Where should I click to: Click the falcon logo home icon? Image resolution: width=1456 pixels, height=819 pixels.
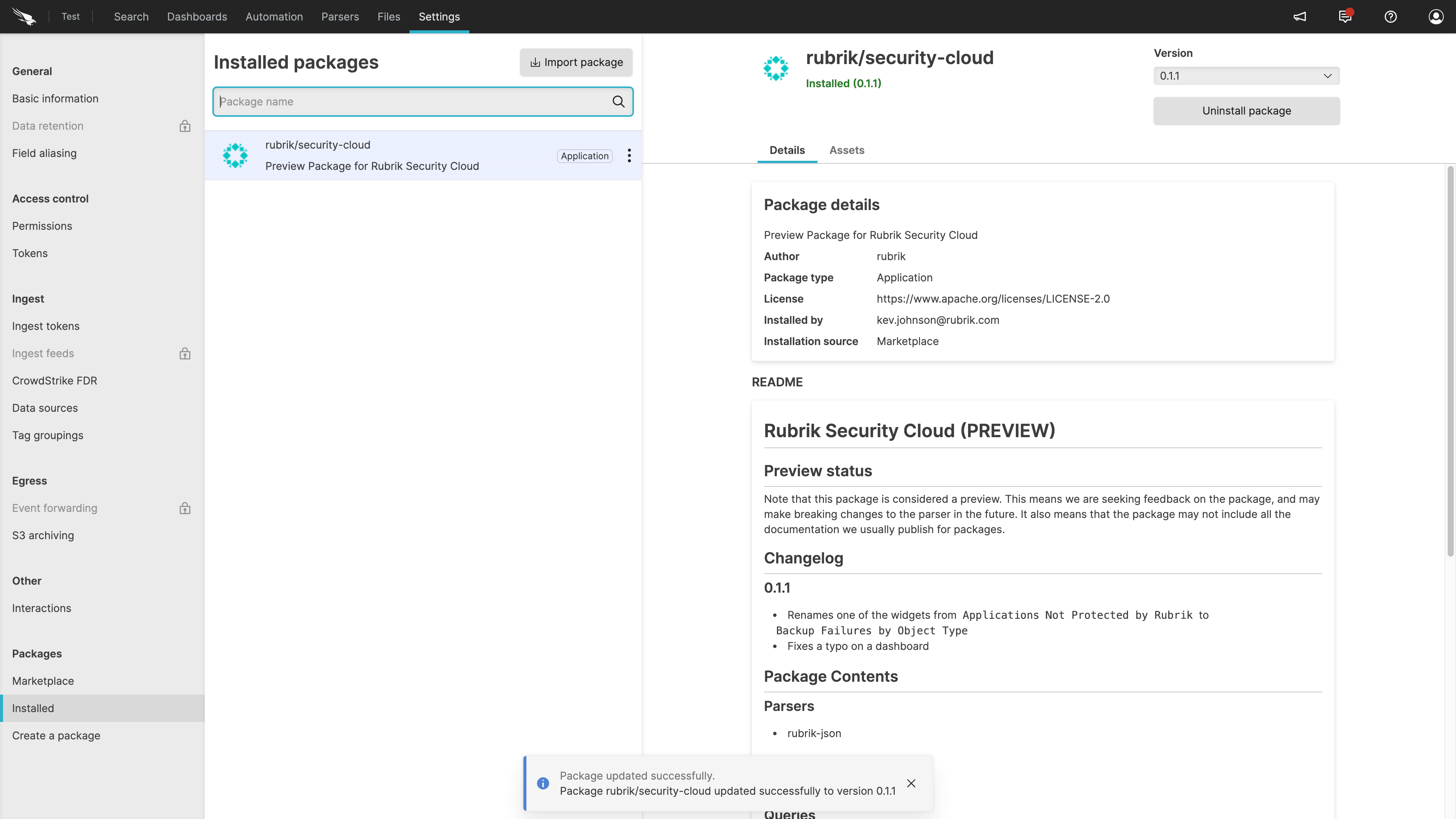pyautogui.click(x=24, y=16)
